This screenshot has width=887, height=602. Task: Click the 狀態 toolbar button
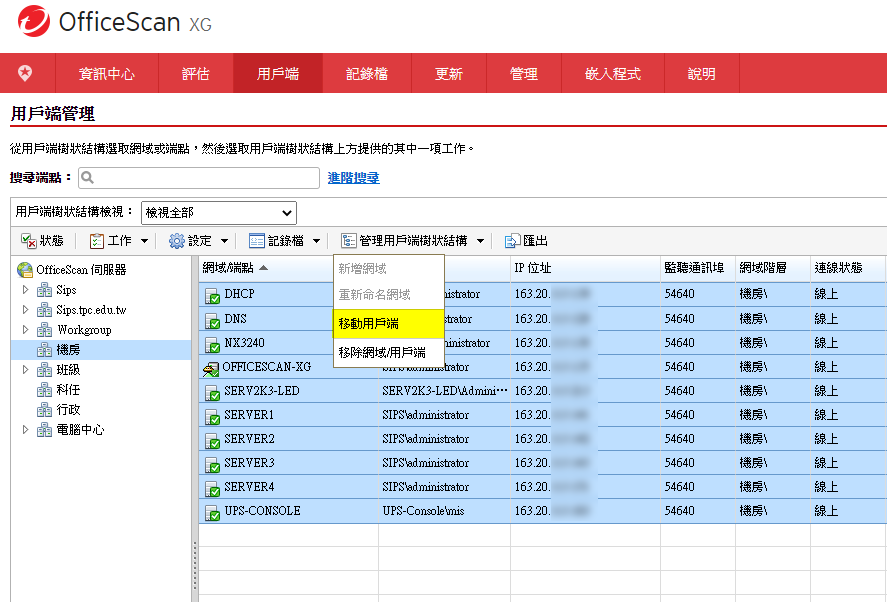(x=42, y=241)
